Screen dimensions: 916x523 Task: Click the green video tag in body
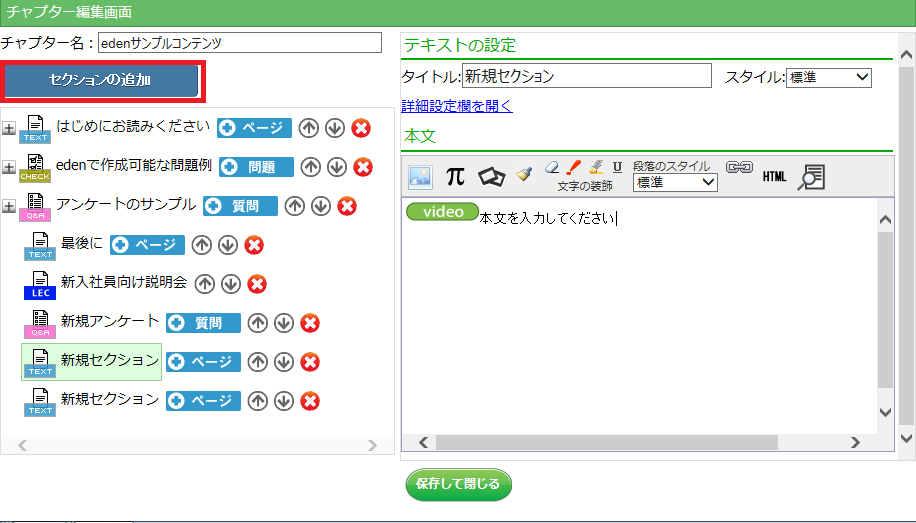pyautogui.click(x=442, y=212)
